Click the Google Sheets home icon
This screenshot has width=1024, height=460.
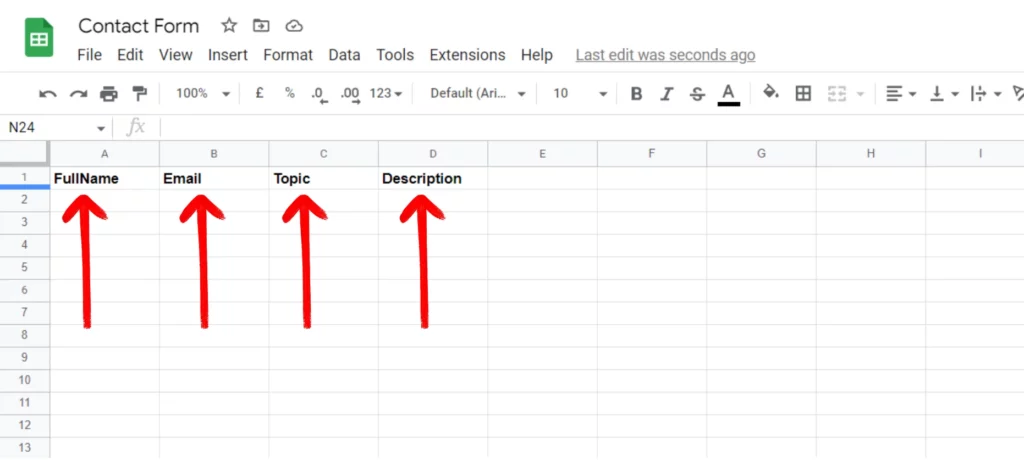pyautogui.click(x=39, y=37)
